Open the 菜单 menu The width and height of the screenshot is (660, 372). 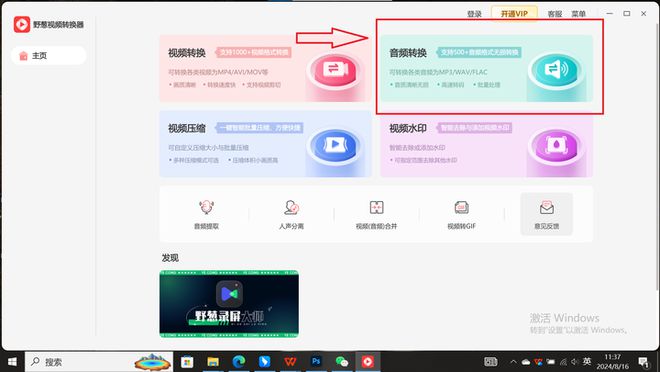tap(578, 14)
